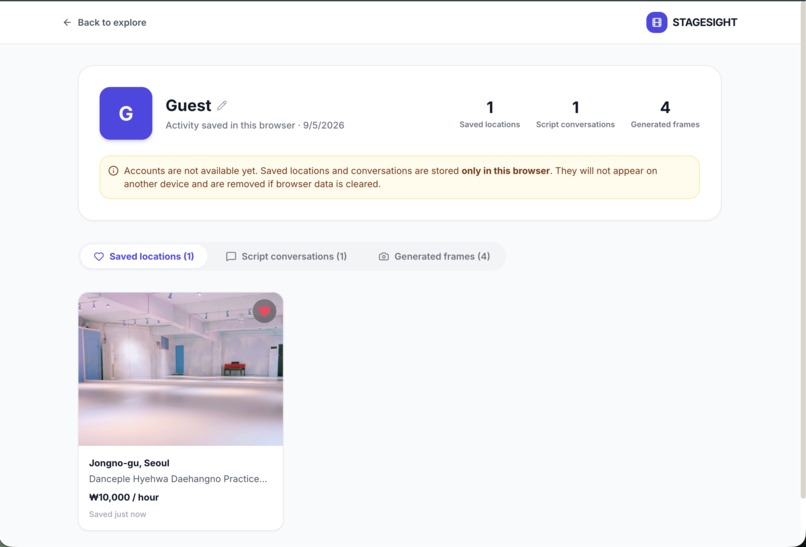Screen dimensions: 806x547
Task: Click the activity saved date text
Action: pyautogui.click(x=255, y=125)
